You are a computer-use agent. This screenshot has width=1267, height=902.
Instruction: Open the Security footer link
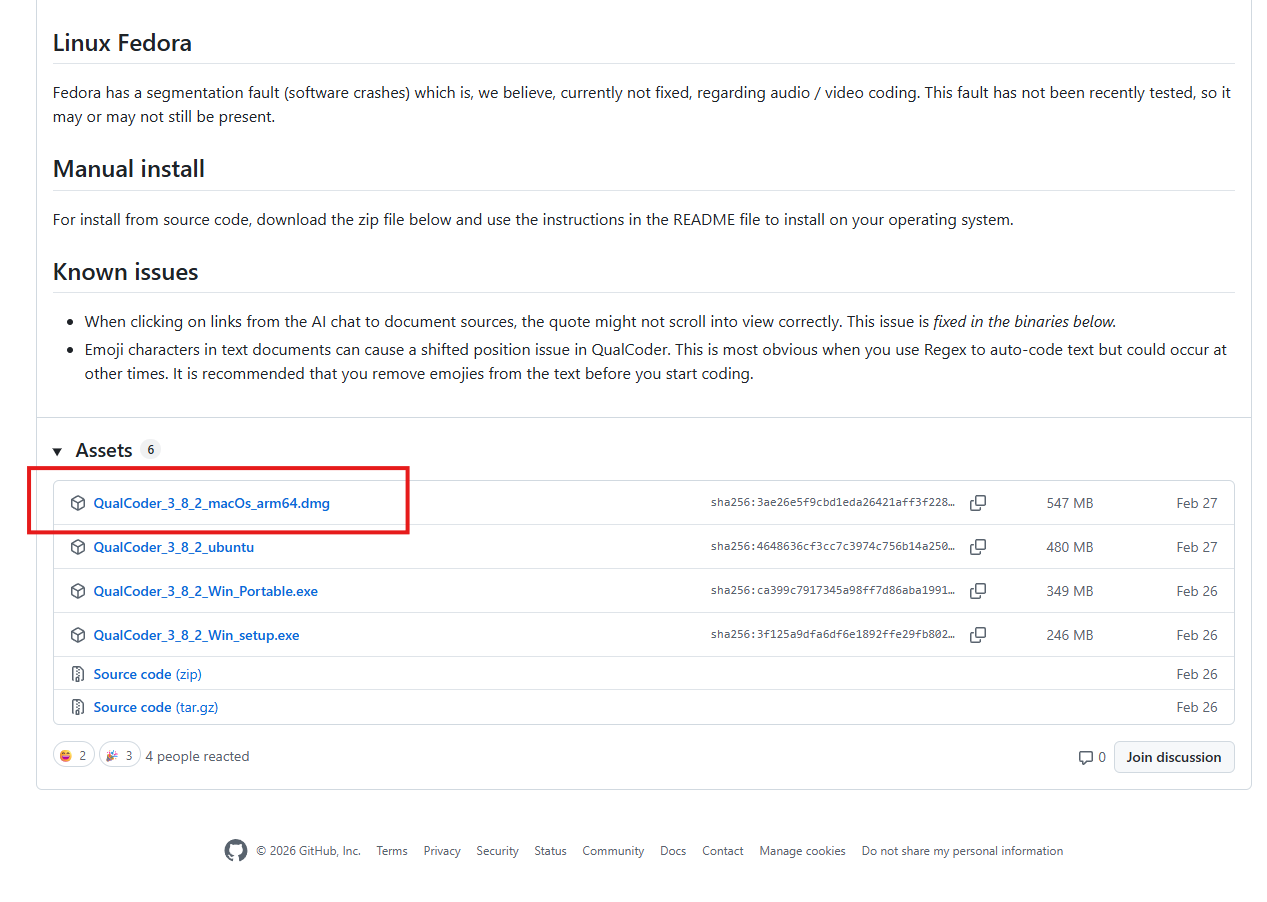[x=497, y=851]
